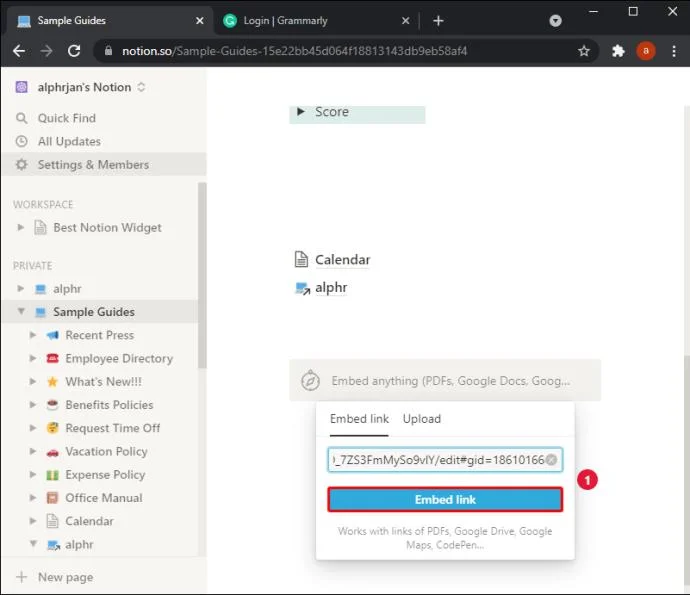Click the Office Manual book icon
Image resolution: width=690 pixels, height=595 pixels.
click(x=52, y=498)
